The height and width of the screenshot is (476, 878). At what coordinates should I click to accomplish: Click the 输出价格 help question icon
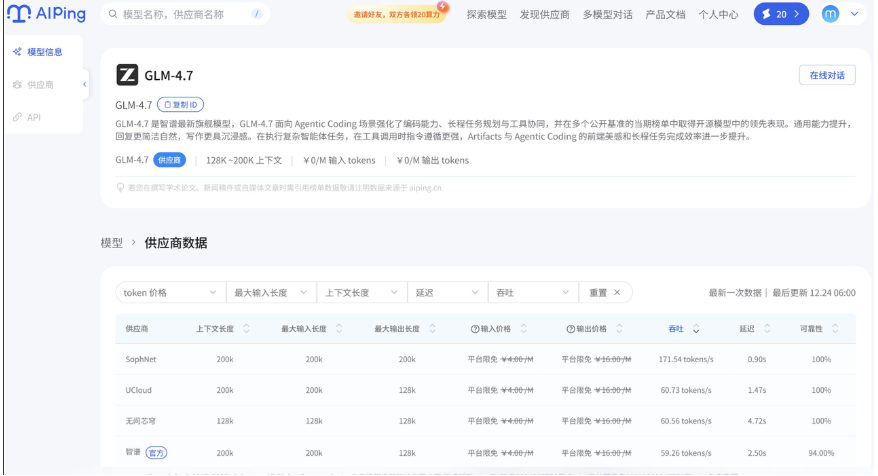click(x=568, y=329)
